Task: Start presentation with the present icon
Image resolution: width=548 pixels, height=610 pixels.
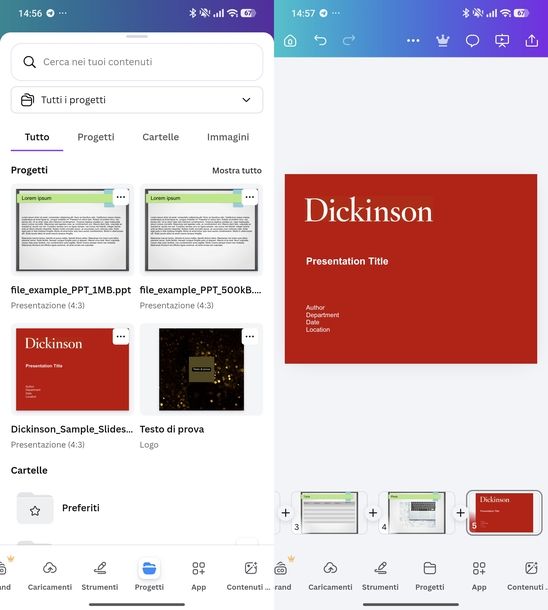Action: 502,40
